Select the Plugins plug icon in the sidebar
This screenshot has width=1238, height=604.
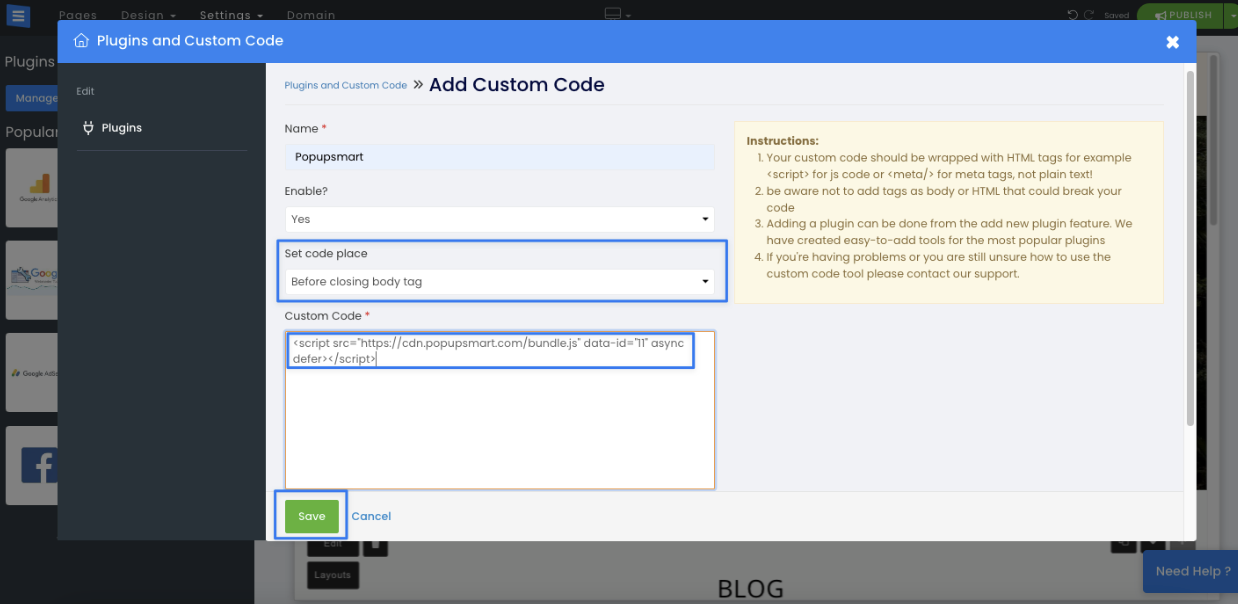[x=88, y=128]
